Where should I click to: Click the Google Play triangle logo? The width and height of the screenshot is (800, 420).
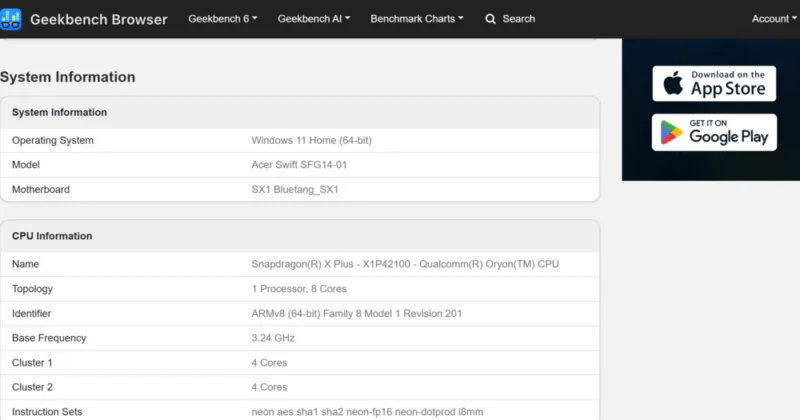(x=671, y=133)
